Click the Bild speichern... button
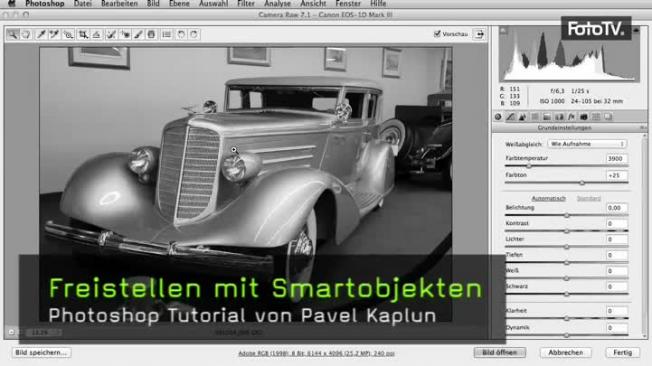This screenshot has width=652, height=366. point(41,353)
